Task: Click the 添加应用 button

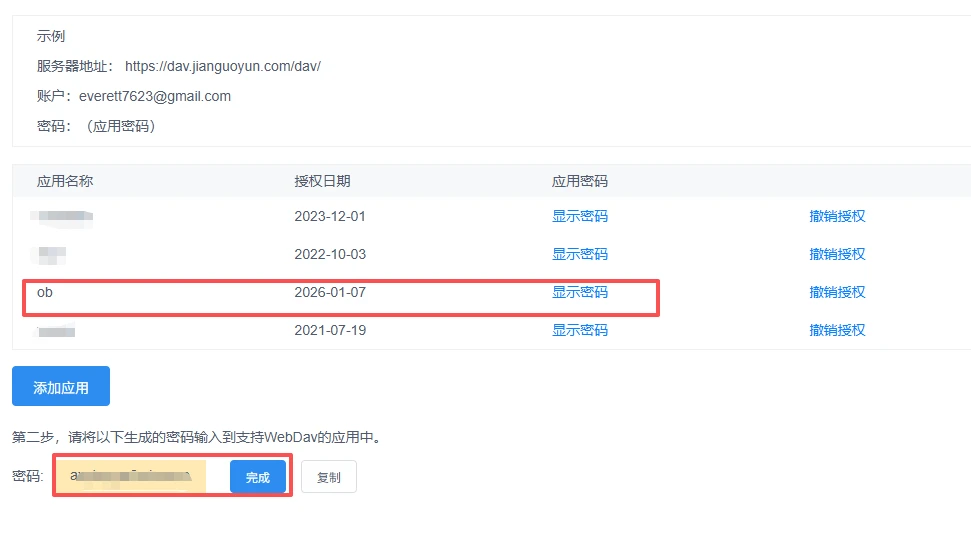Action: [x=61, y=387]
